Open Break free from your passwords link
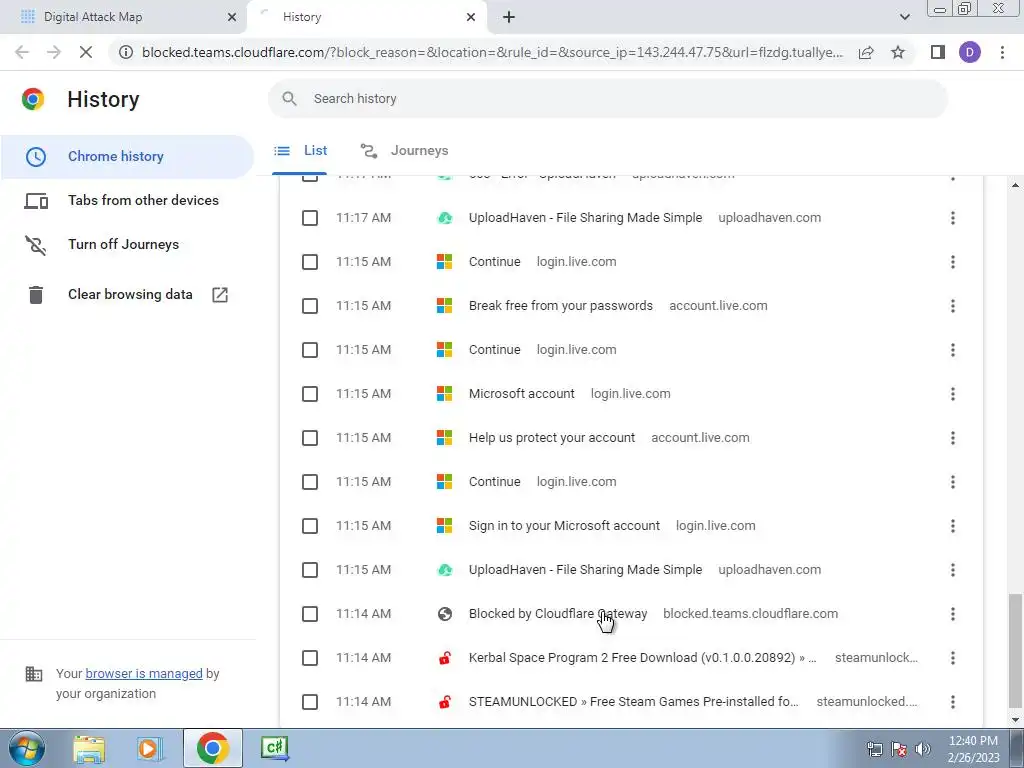The width and height of the screenshot is (1024, 768). coord(560,306)
